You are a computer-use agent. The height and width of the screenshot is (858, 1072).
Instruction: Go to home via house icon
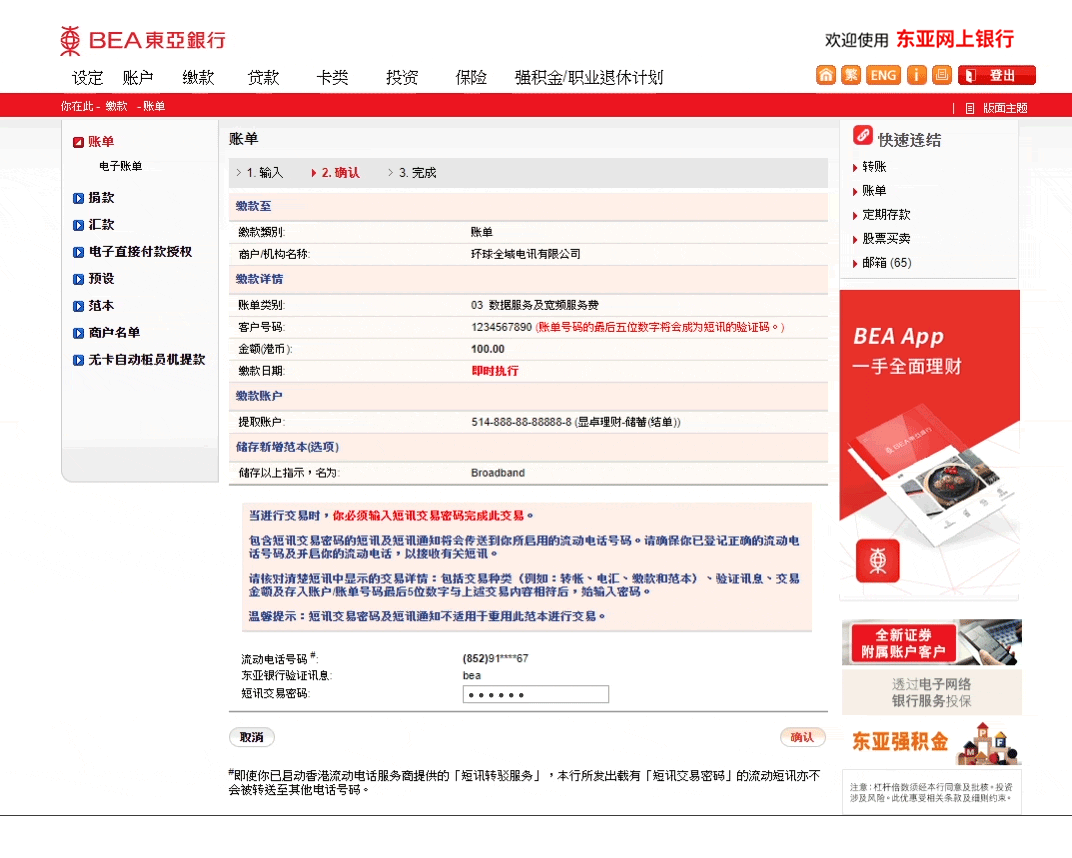(826, 75)
